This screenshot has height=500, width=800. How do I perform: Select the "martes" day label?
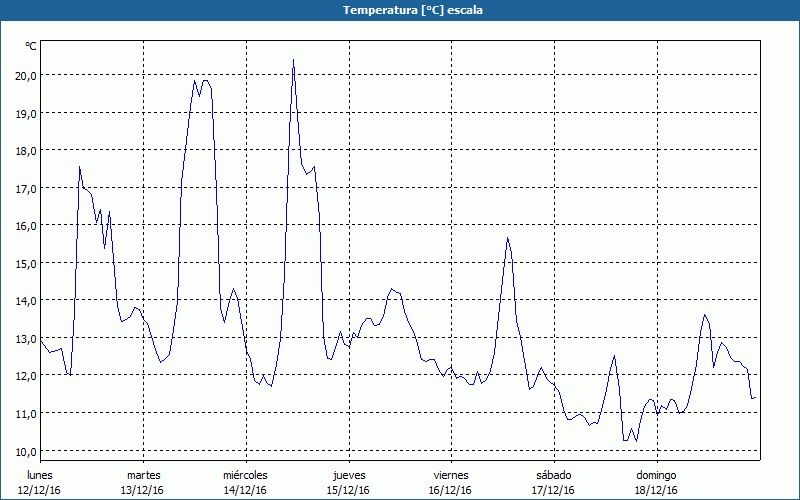143,474
